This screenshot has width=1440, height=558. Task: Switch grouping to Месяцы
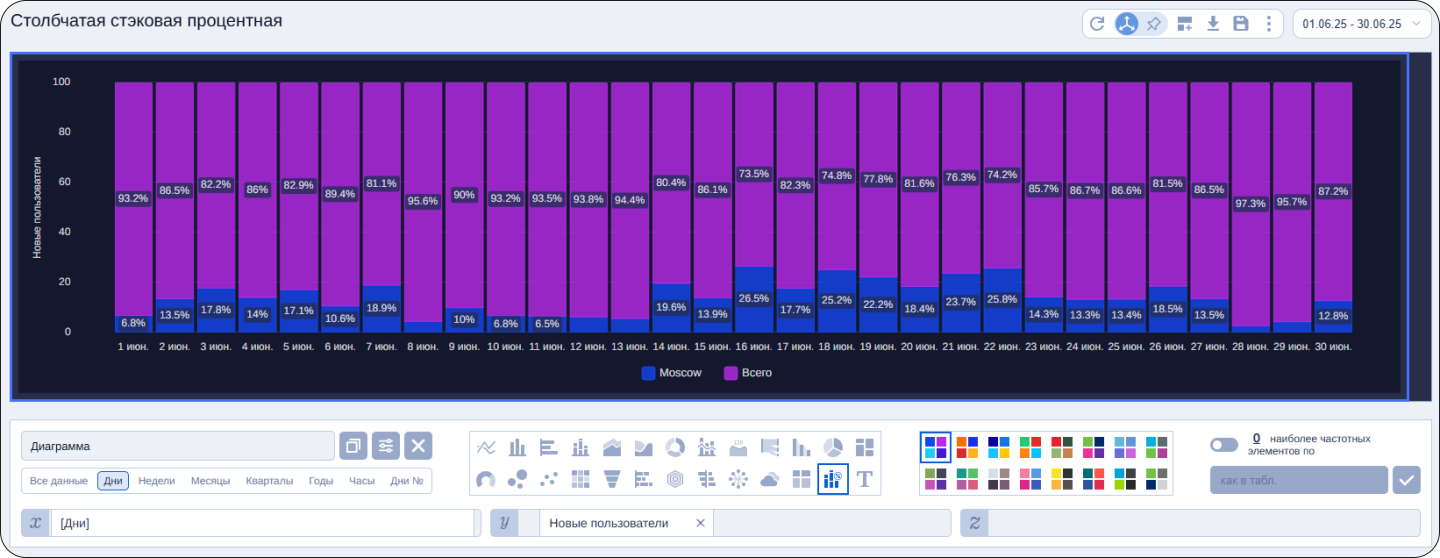211,481
